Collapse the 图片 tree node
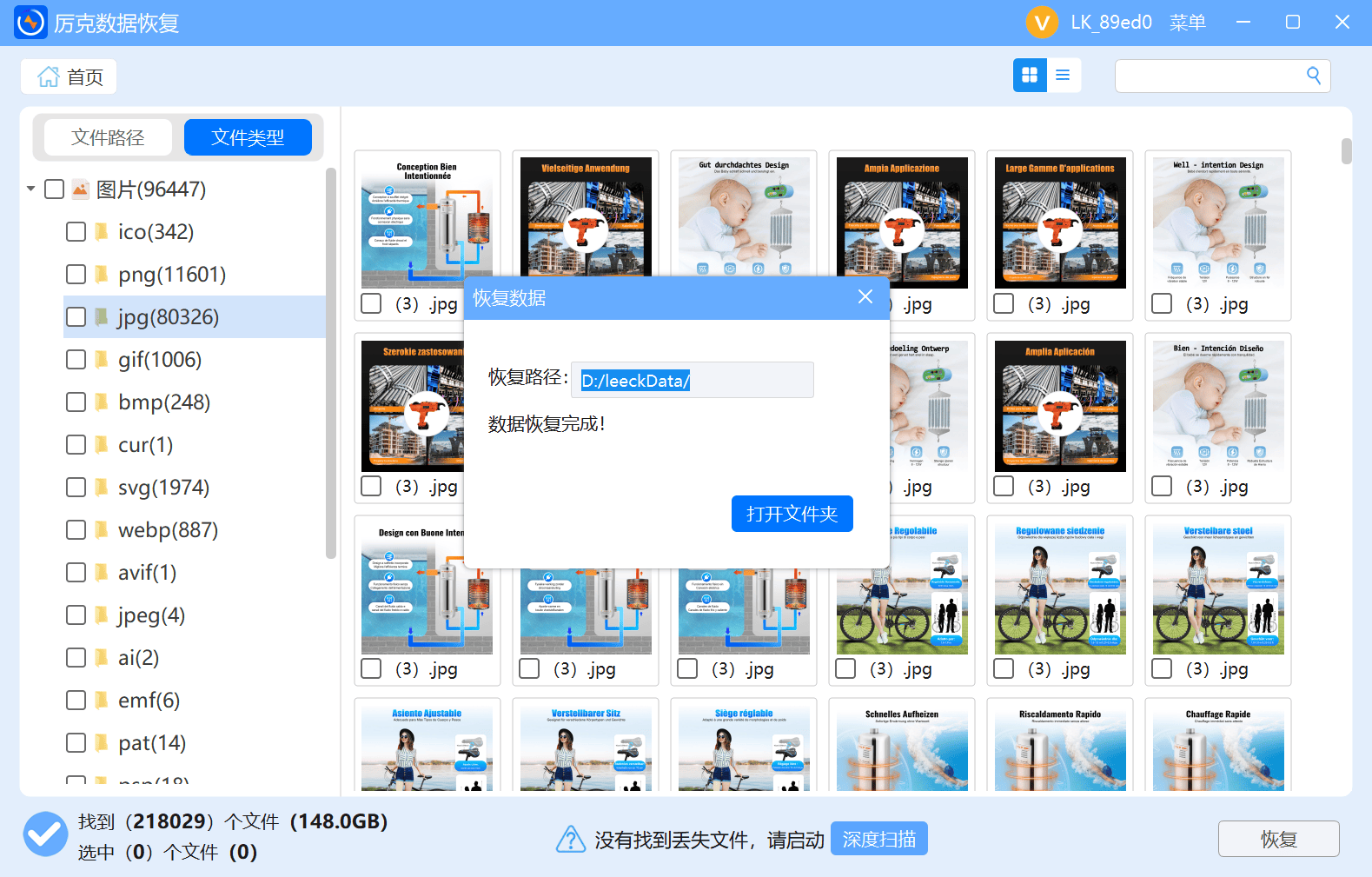 coord(31,189)
